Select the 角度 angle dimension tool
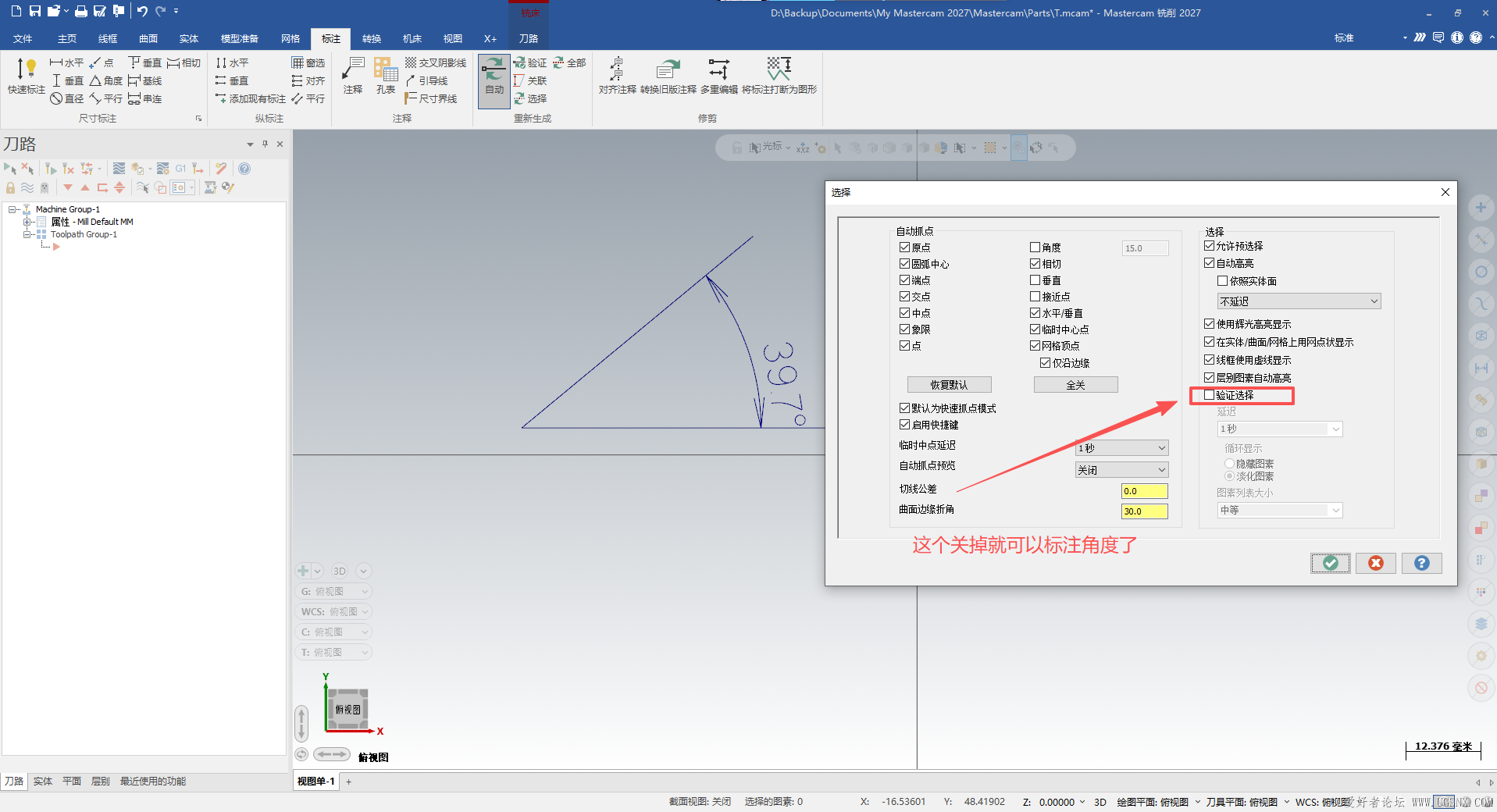 pyautogui.click(x=106, y=80)
